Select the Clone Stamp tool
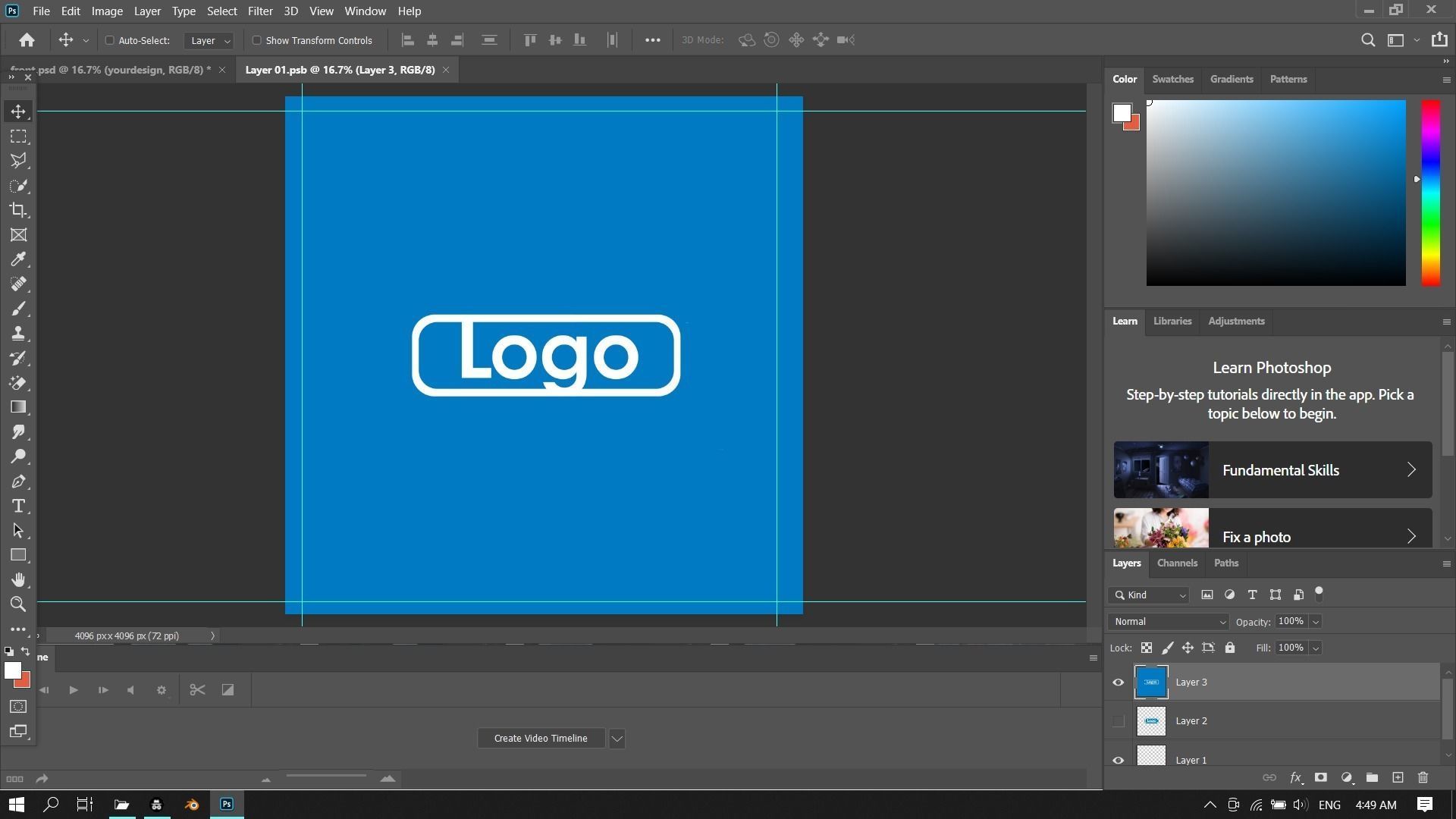This screenshot has height=819, width=1456. [x=18, y=333]
